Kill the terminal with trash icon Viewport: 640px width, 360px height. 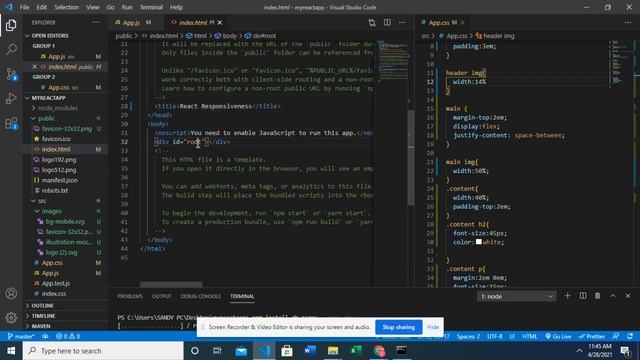click(x=598, y=296)
